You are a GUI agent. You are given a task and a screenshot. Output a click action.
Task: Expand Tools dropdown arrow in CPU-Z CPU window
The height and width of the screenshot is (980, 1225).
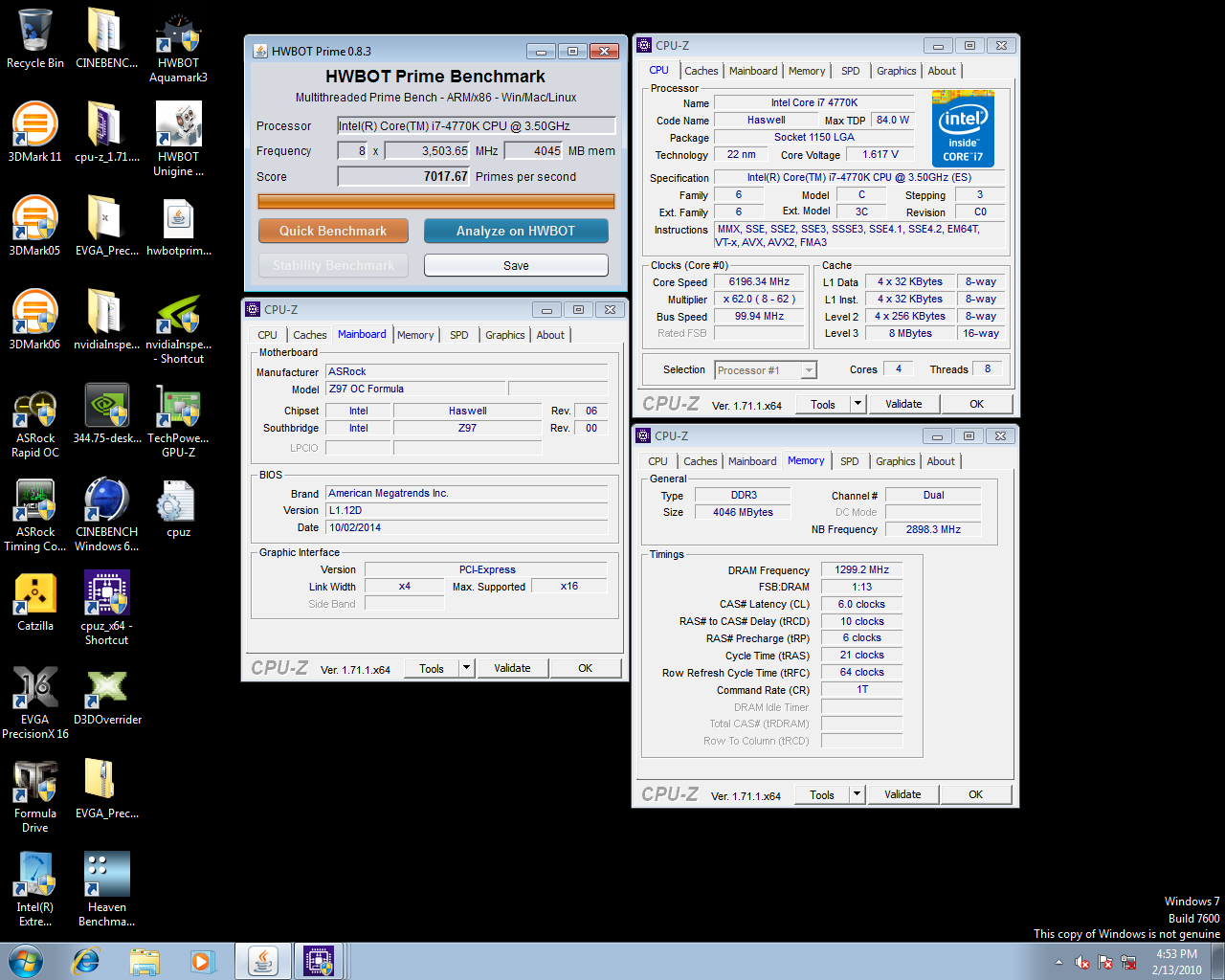pos(858,404)
